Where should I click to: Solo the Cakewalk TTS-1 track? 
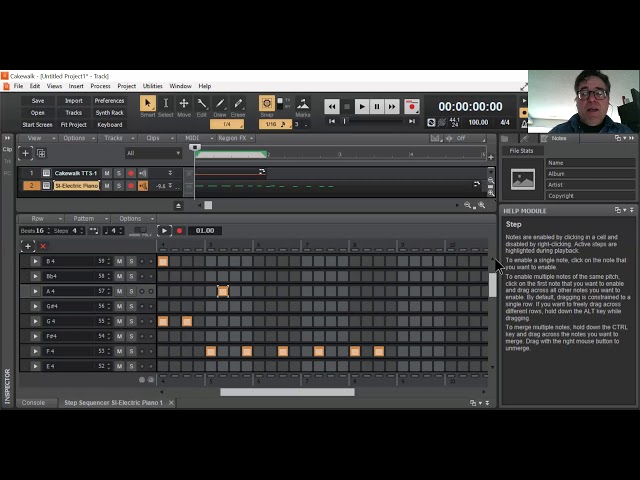[x=119, y=173]
